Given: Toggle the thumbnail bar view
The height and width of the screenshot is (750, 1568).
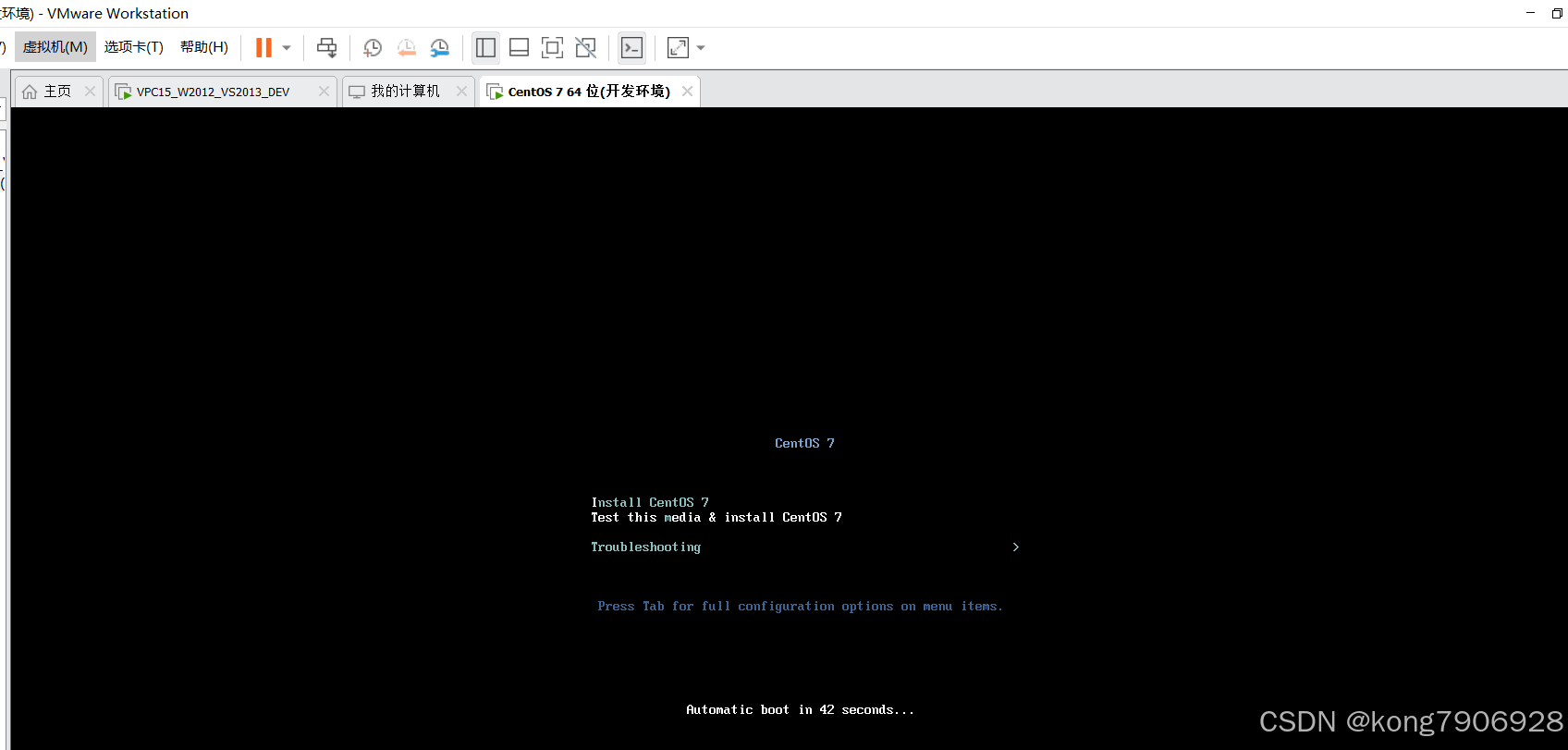Looking at the screenshot, I should 519,48.
